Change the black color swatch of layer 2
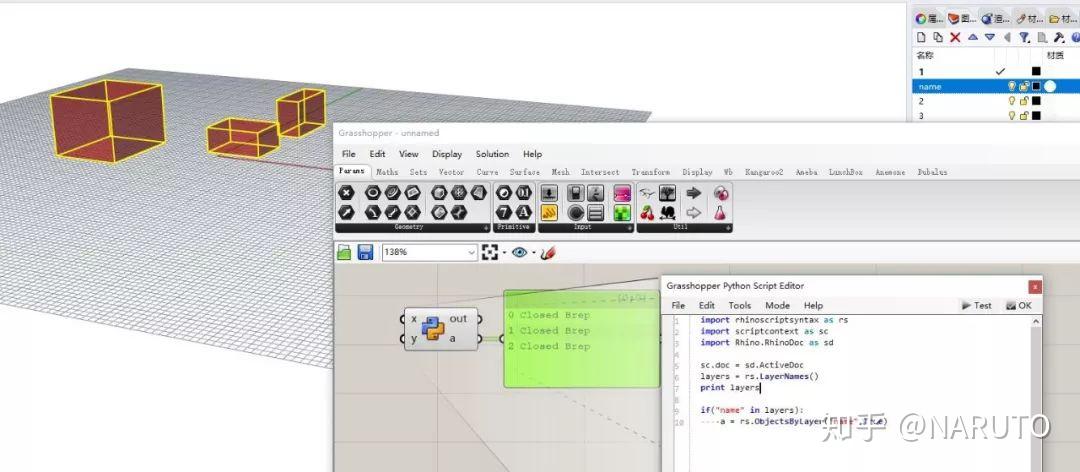Screen dimensions: 1080x472 pos(1036,101)
